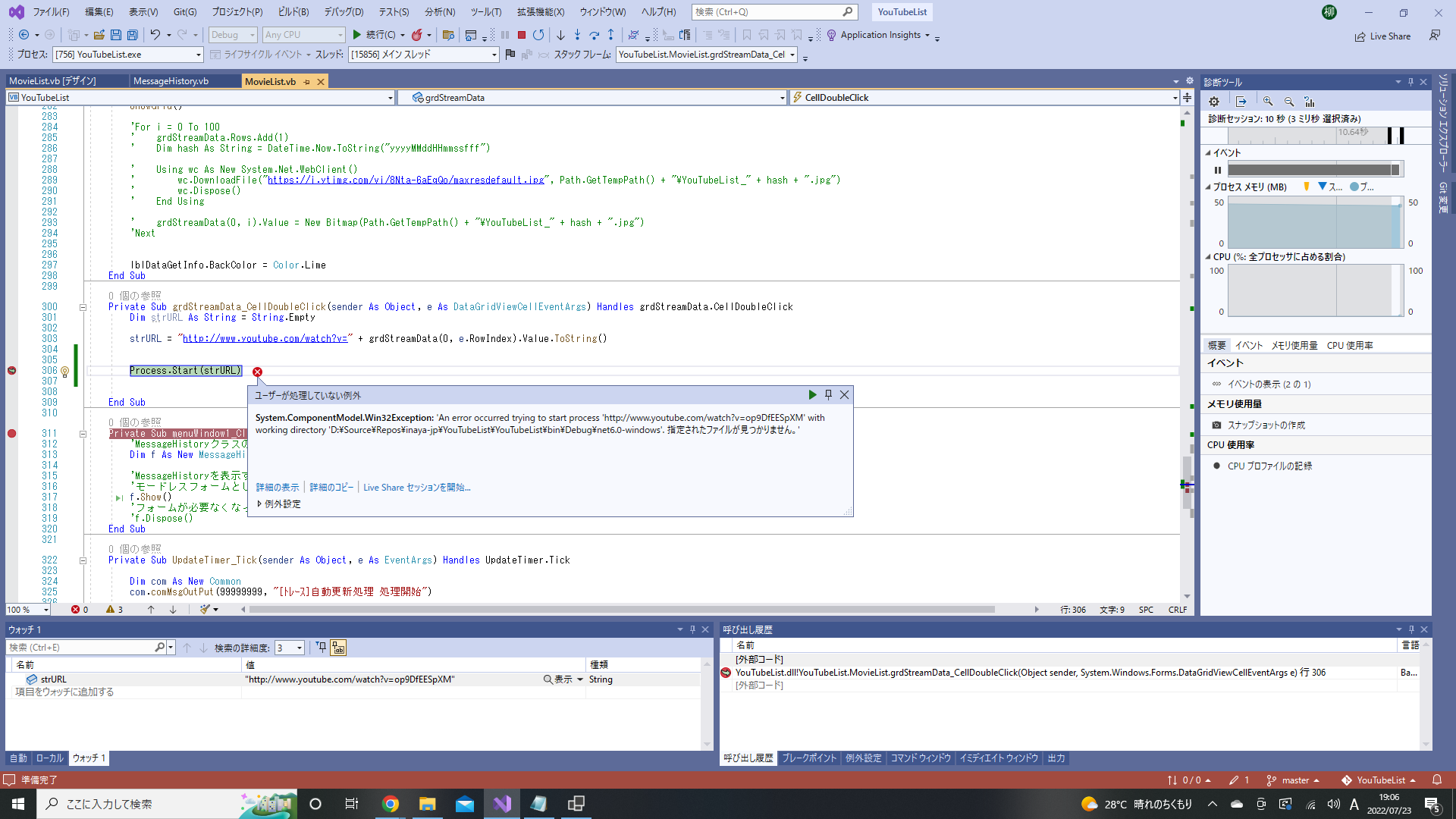The width and height of the screenshot is (1456, 819).
Task: Open the grdStreamData object dropdown
Action: [x=594, y=98]
